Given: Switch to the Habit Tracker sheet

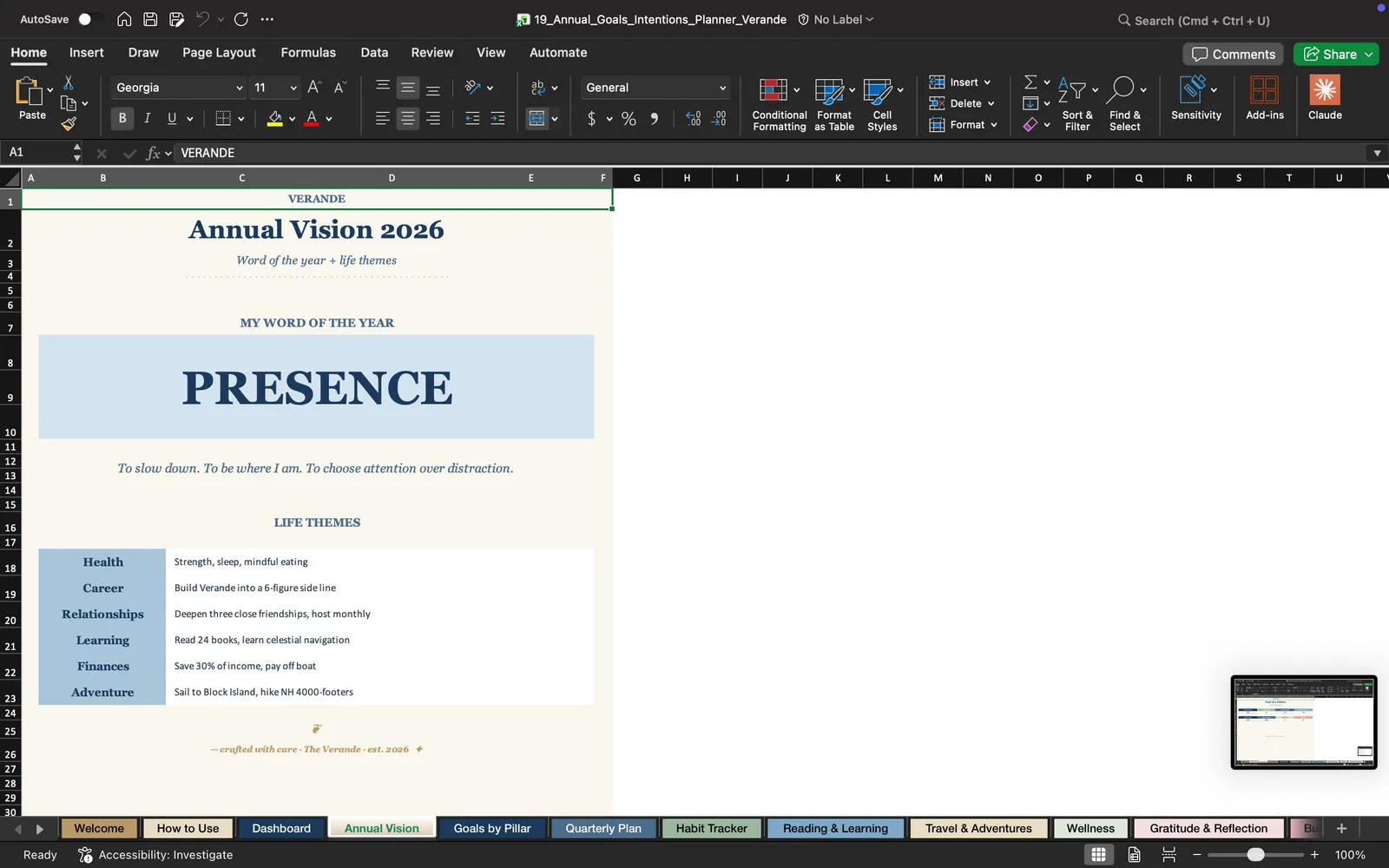Looking at the screenshot, I should pos(711,828).
